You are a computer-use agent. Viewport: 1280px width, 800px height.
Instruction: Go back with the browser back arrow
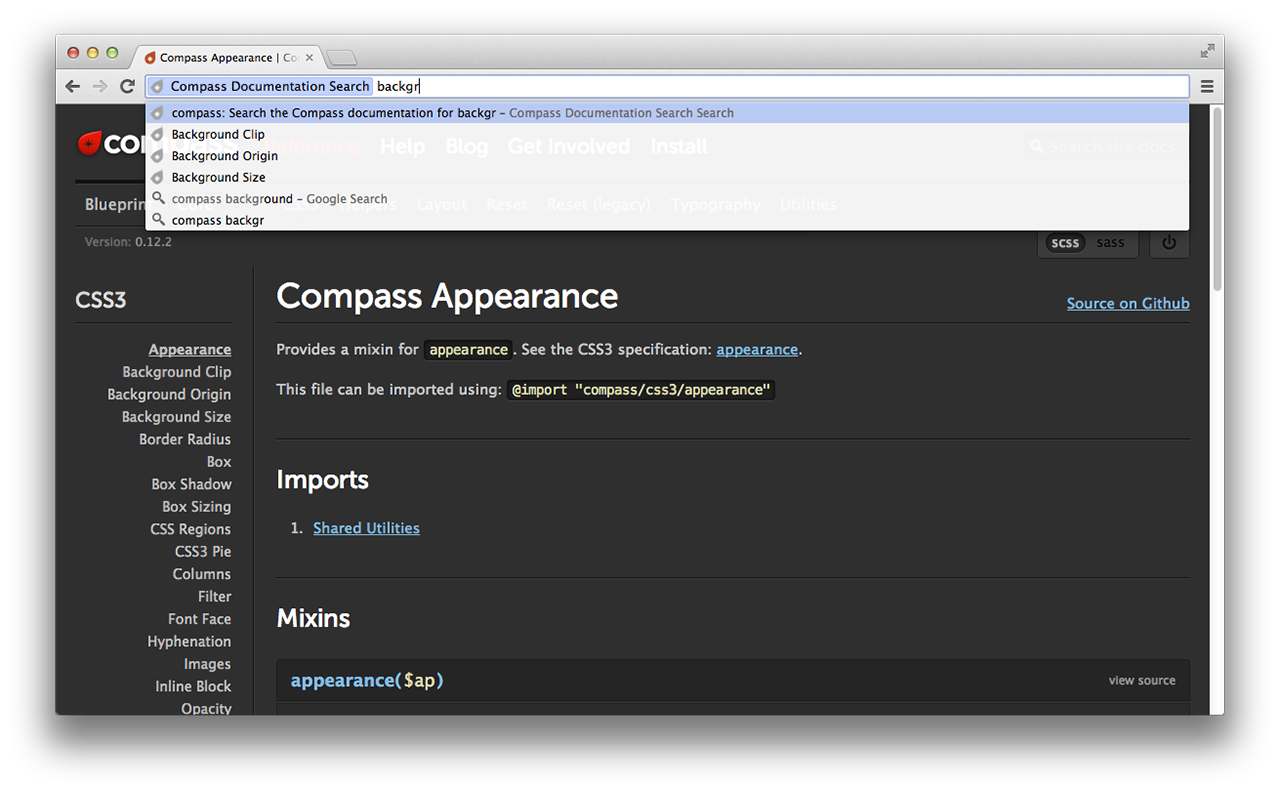click(73, 87)
